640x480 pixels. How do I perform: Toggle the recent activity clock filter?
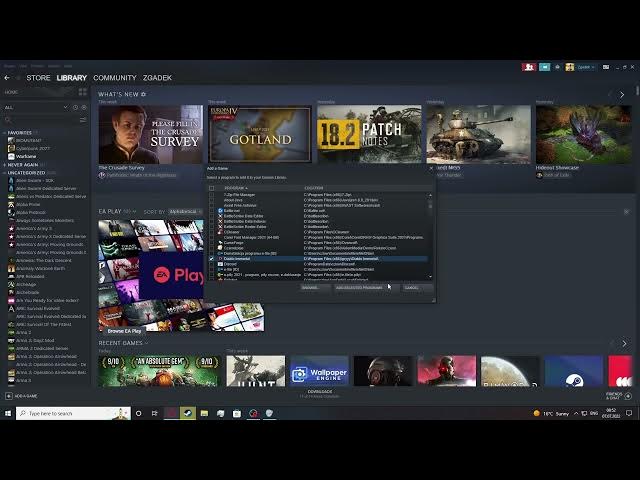click(76, 107)
